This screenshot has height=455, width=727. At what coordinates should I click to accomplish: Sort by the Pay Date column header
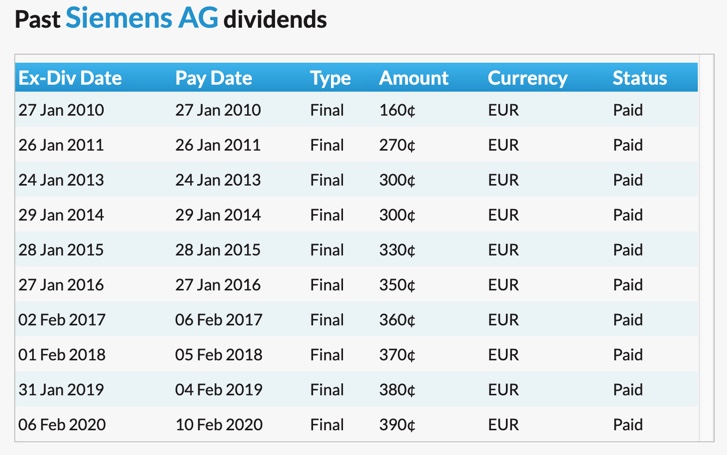click(x=214, y=78)
